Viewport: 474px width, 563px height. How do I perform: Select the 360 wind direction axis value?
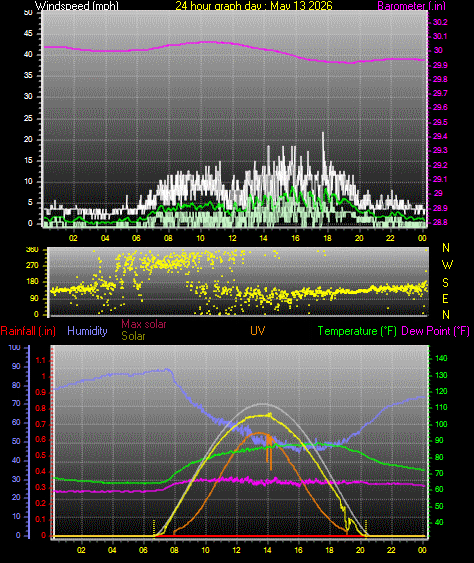33,250
